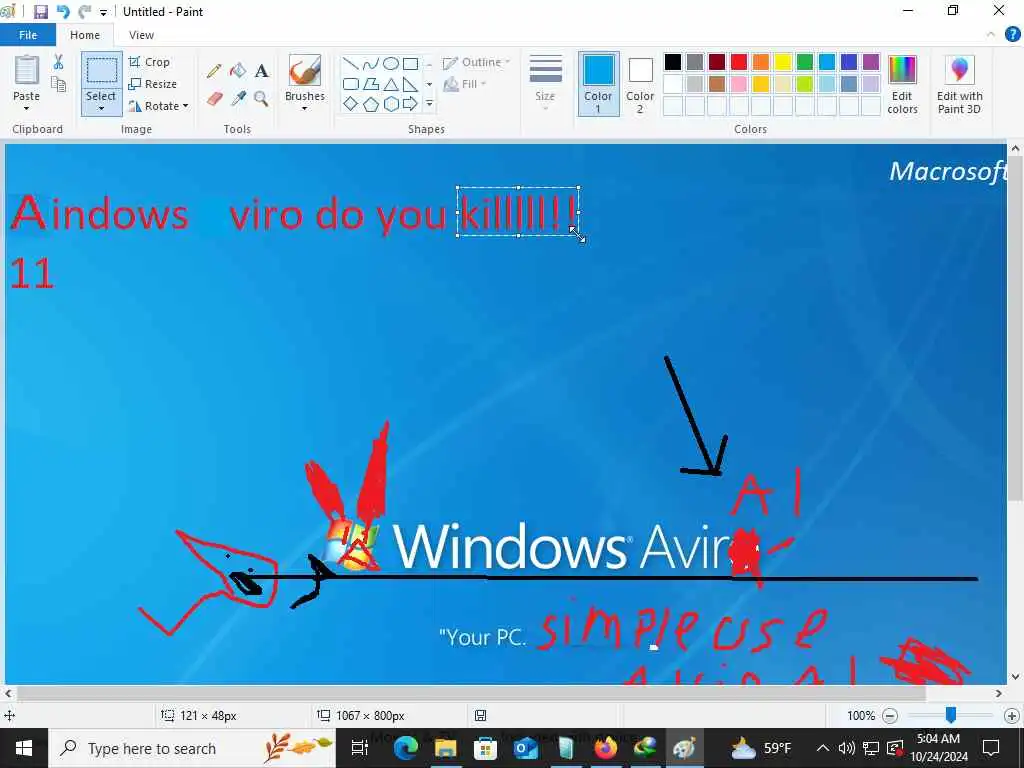This screenshot has height=768, width=1024.
Task: Activate the Color 2 selector
Action: click(640, 84)
